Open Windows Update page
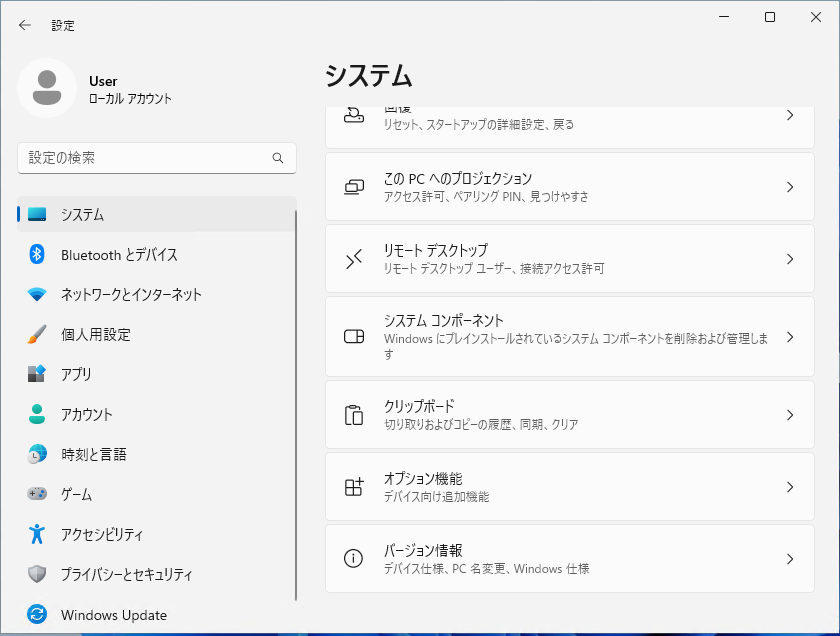 pyautogui.click(x=156, y=614)
